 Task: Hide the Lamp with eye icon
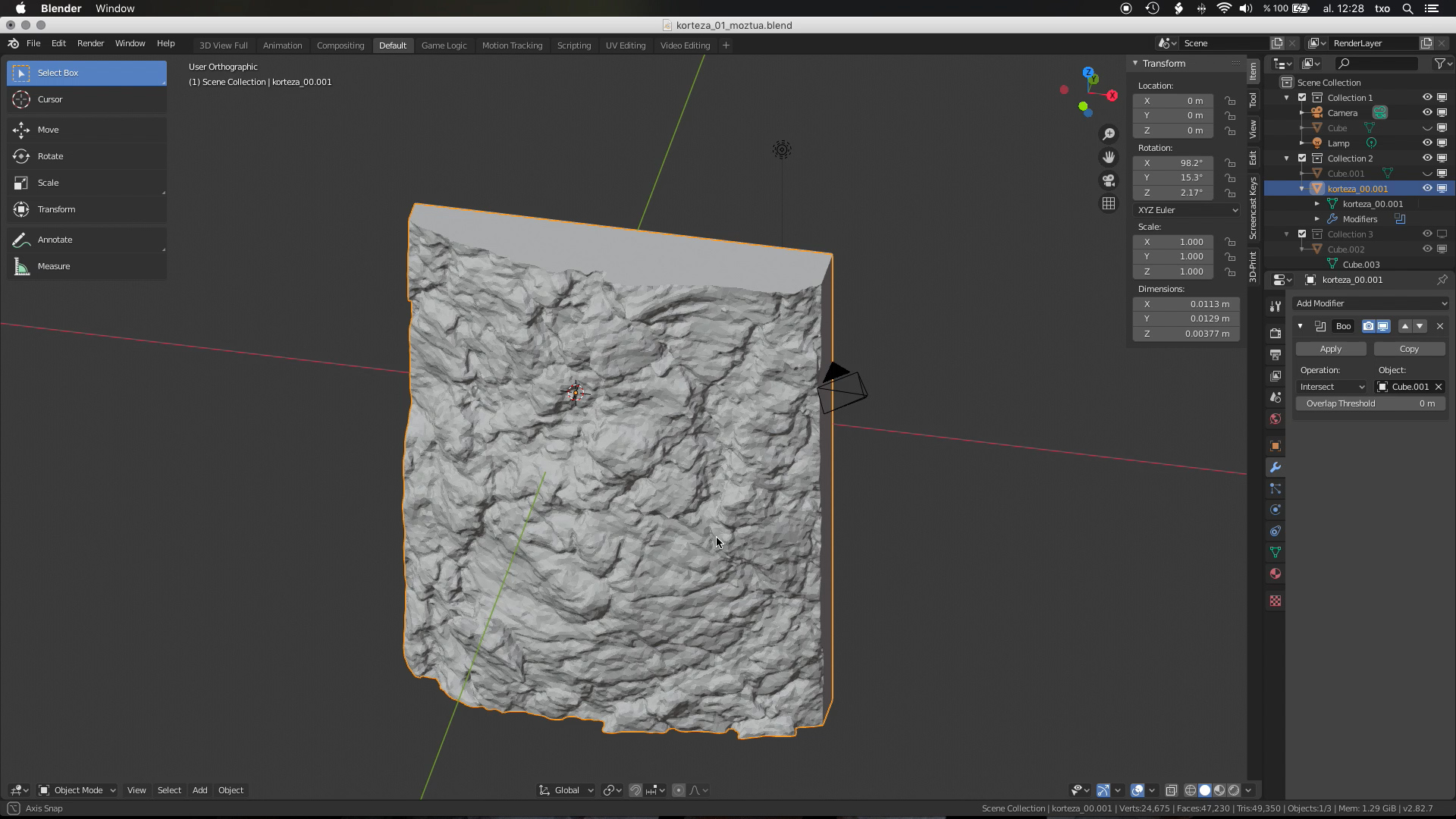coord(1426,143)
